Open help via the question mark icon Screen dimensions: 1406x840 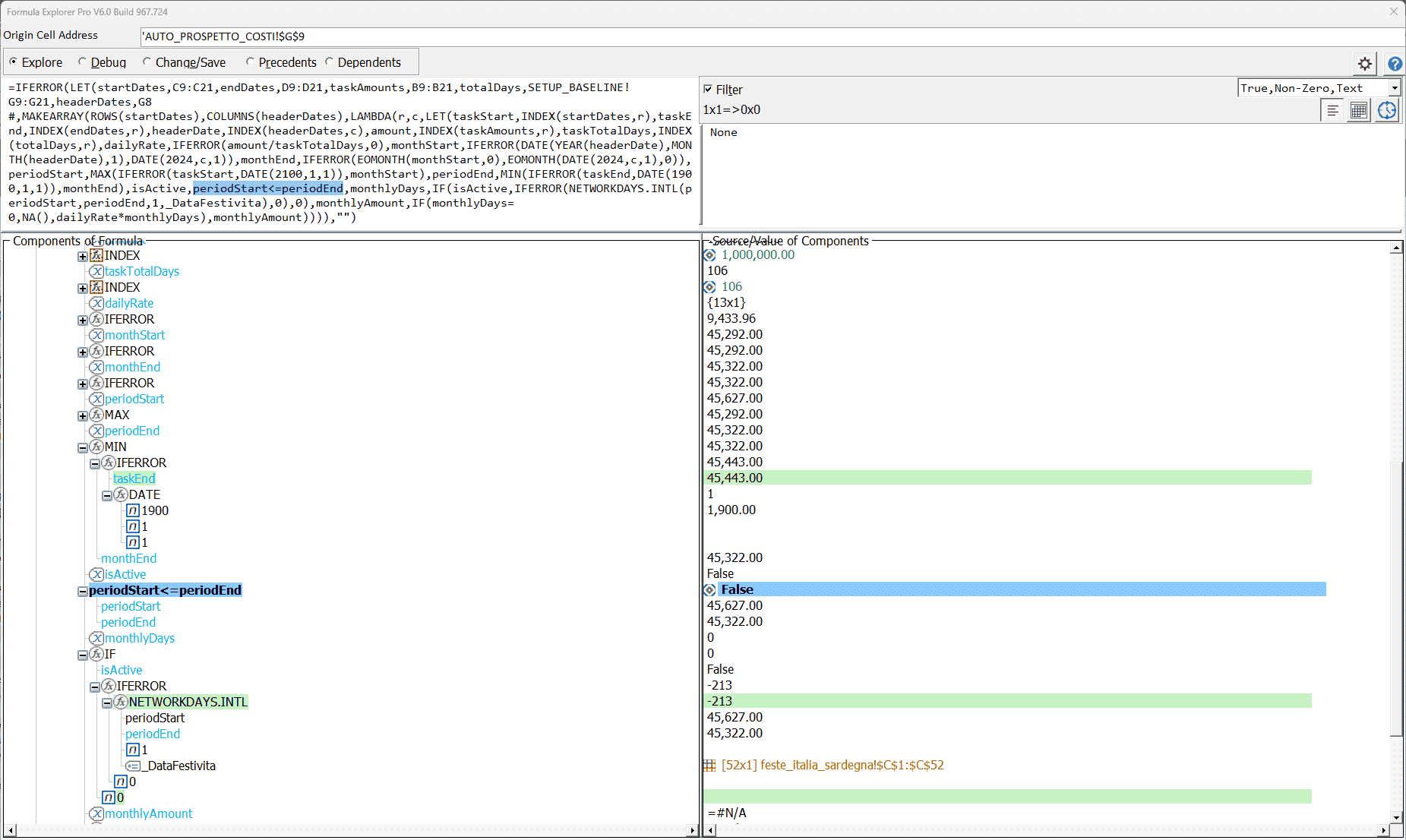(1395, 64)
